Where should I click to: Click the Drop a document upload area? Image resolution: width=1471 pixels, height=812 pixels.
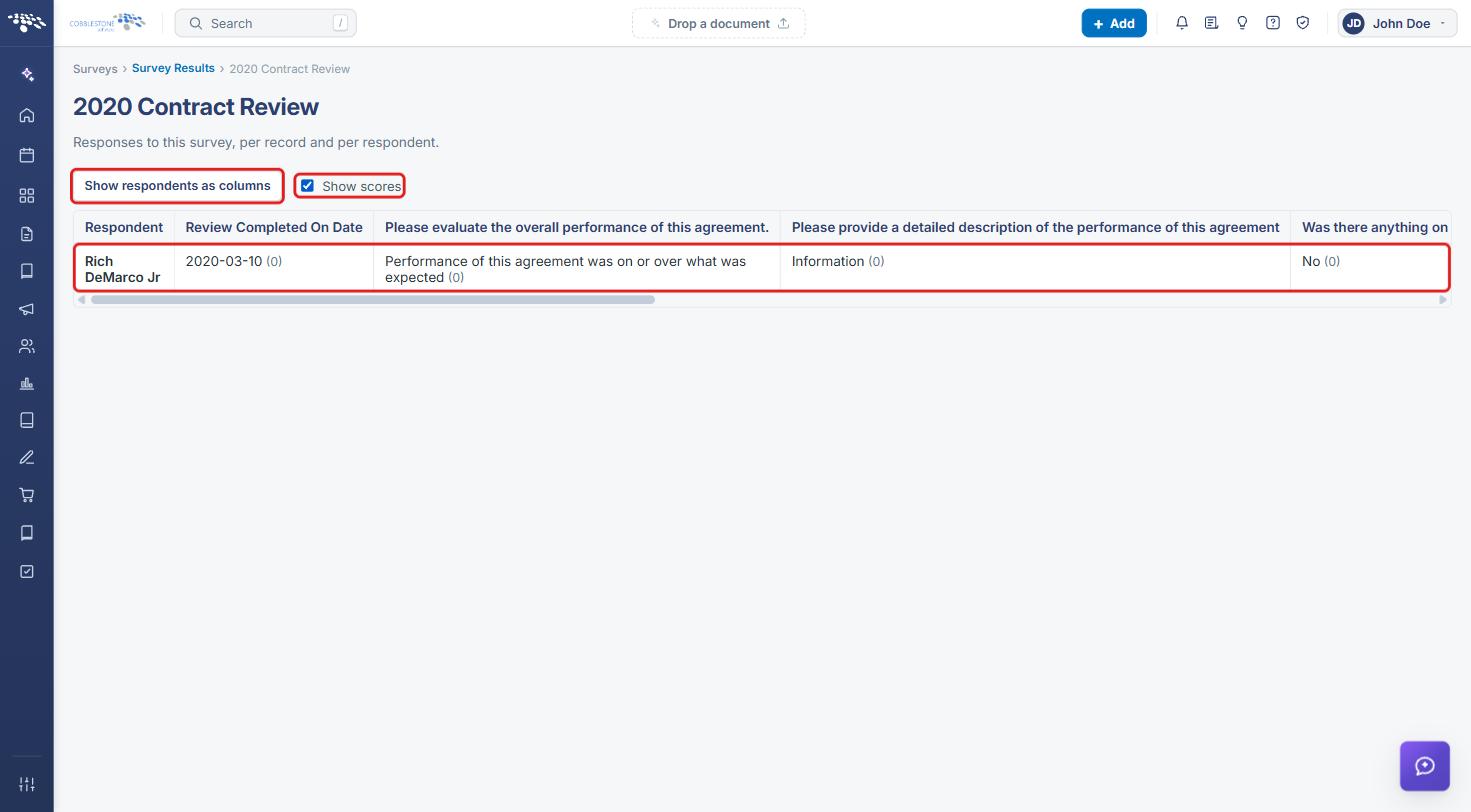(x=718, y=23)
